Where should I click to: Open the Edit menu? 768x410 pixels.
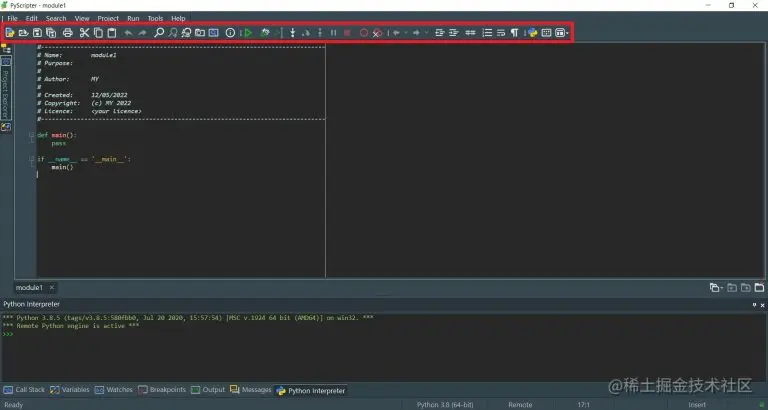pyautogui.click(x=31, y=18)
